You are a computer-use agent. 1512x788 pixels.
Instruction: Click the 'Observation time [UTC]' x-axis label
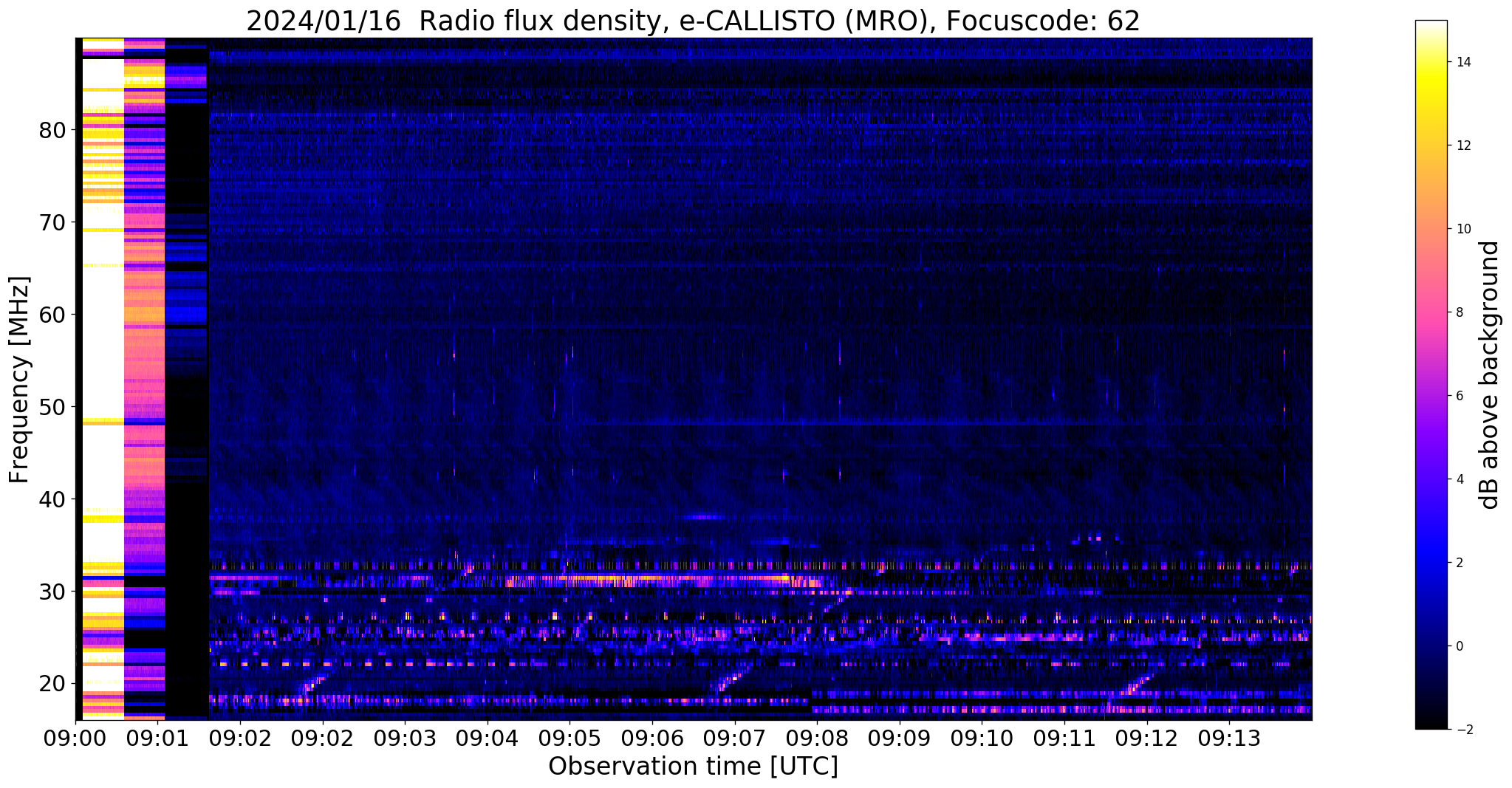[x=693, y=767]
